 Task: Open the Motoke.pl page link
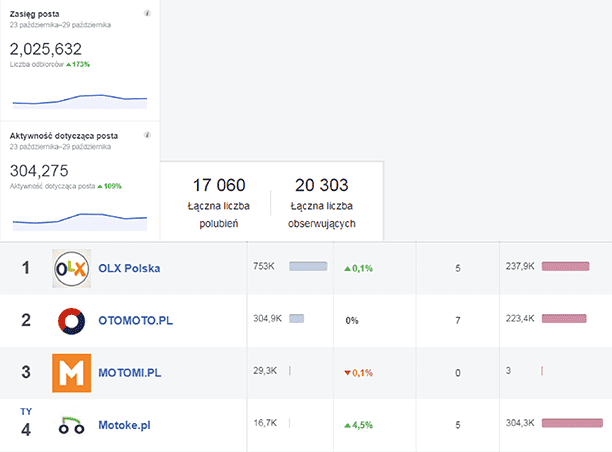[124, 425]
